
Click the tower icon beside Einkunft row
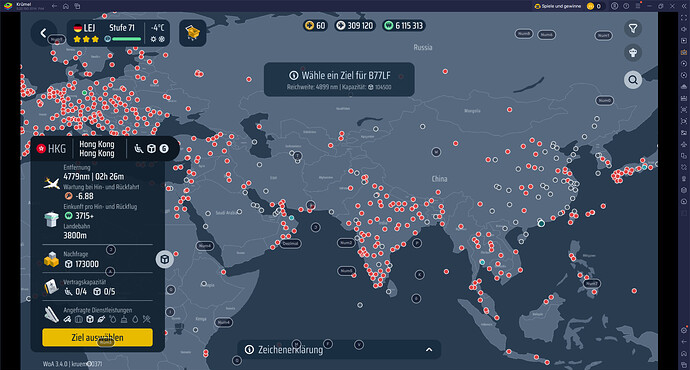(52, 219)
